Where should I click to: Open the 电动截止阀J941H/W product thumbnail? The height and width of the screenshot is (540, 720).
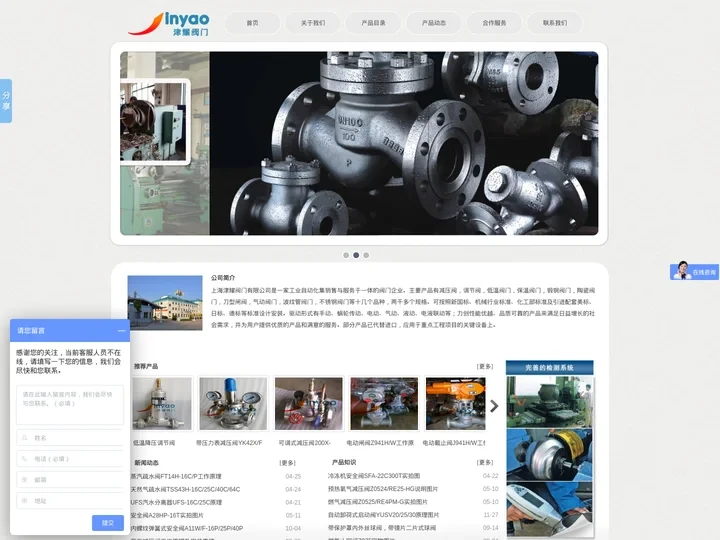coord(456,404)
